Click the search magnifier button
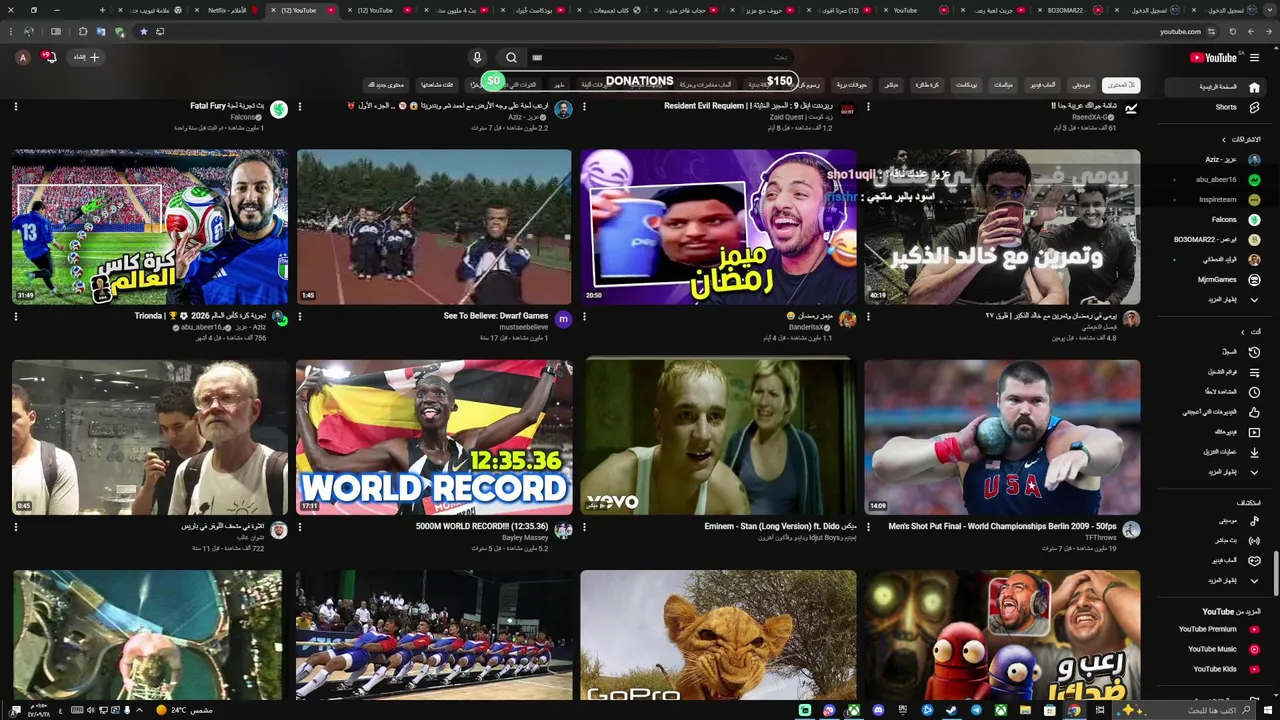This screenshot has width=1280, height=720. pyautogui.click(x=511, y=58)
